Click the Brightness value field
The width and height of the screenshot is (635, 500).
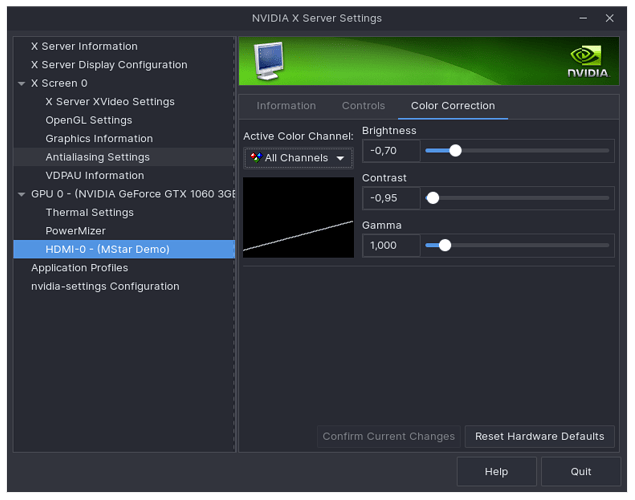click(x=391, y=151)
